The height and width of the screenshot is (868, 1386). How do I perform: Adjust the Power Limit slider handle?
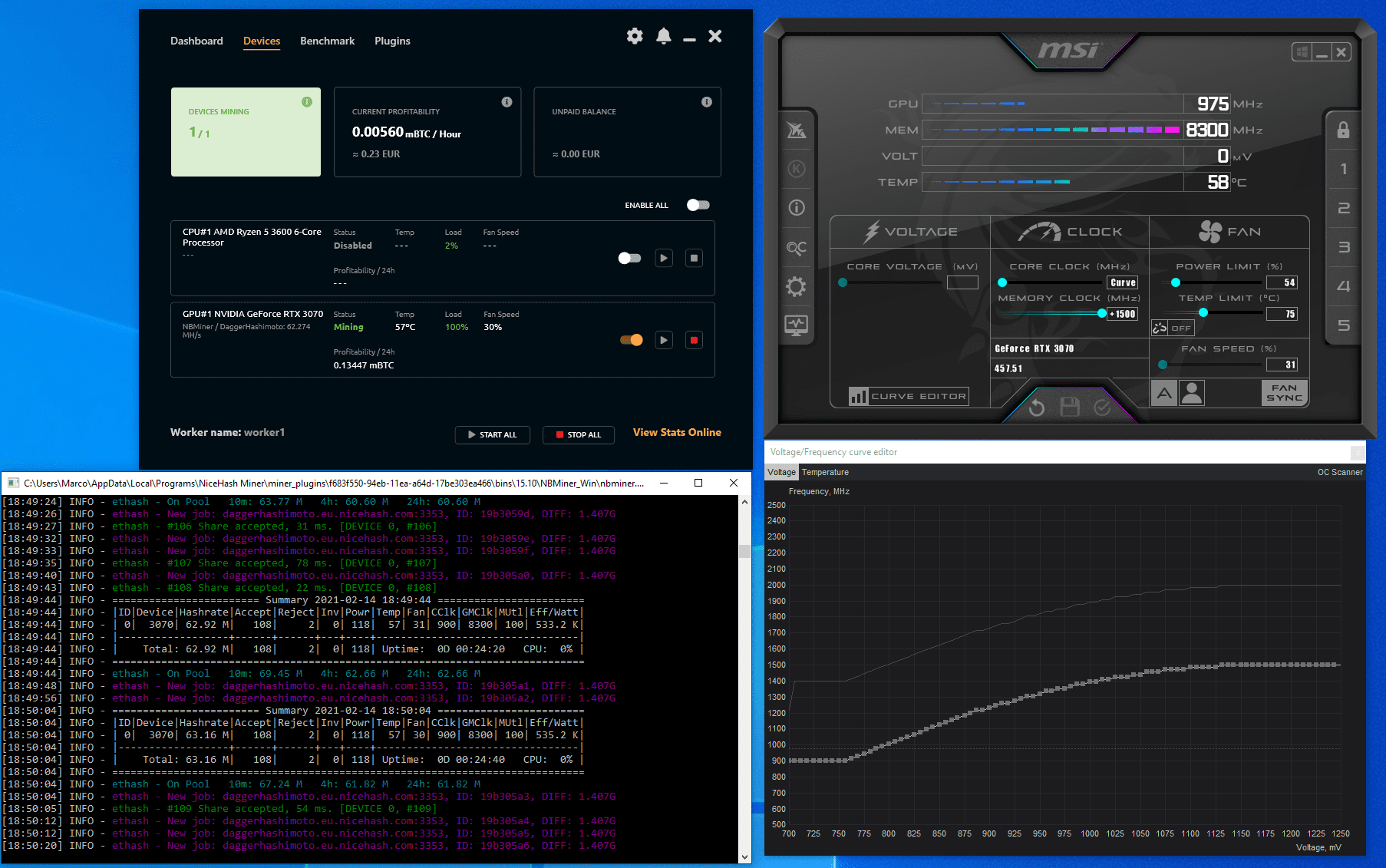pos(1176,282)
